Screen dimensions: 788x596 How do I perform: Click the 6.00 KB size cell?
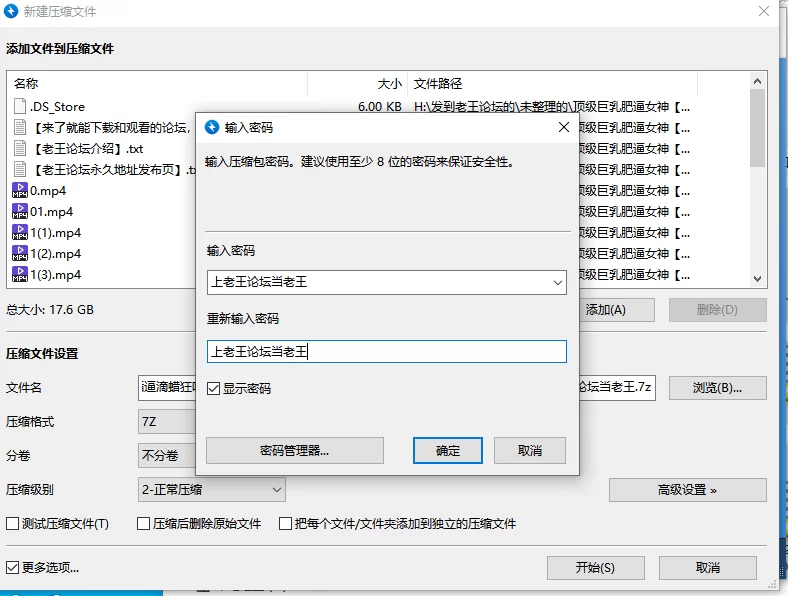379,107
